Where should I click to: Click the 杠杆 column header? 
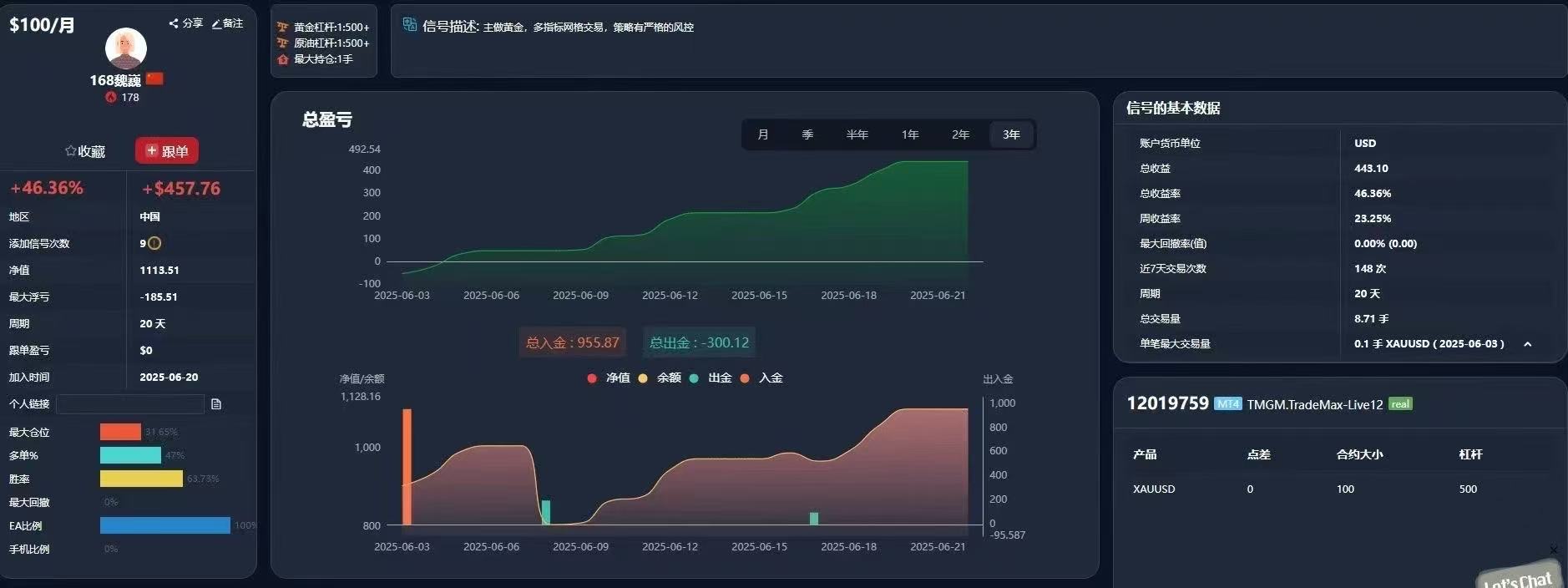coord(1470,454)
